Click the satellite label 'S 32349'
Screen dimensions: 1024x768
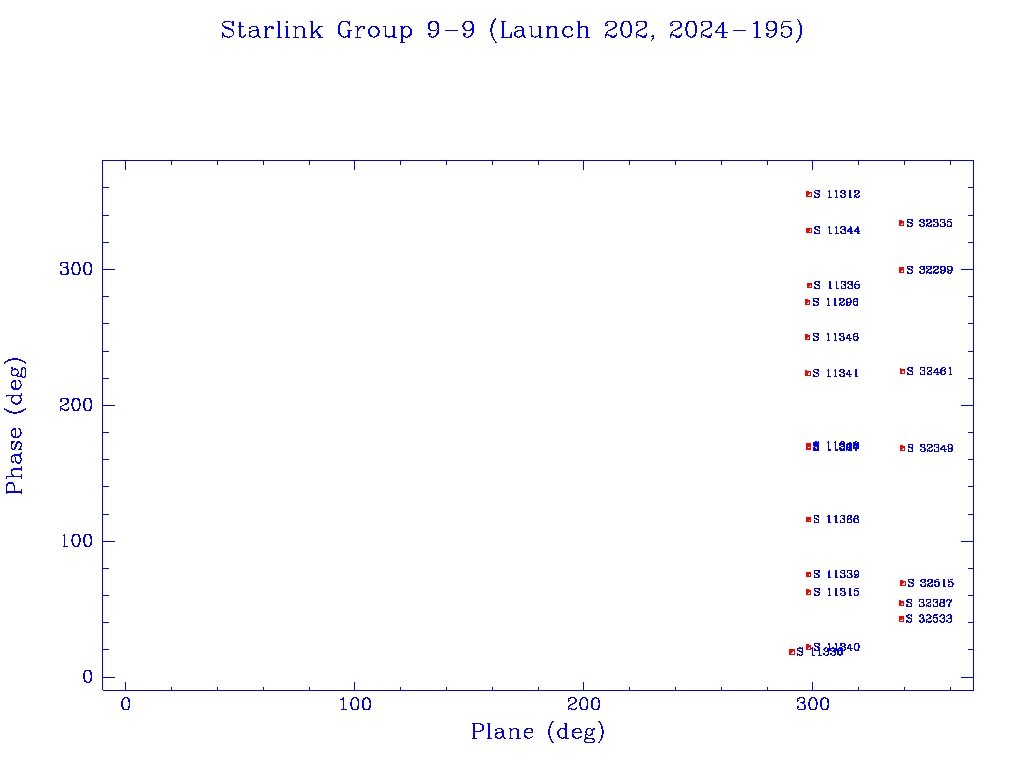point(930,448)
